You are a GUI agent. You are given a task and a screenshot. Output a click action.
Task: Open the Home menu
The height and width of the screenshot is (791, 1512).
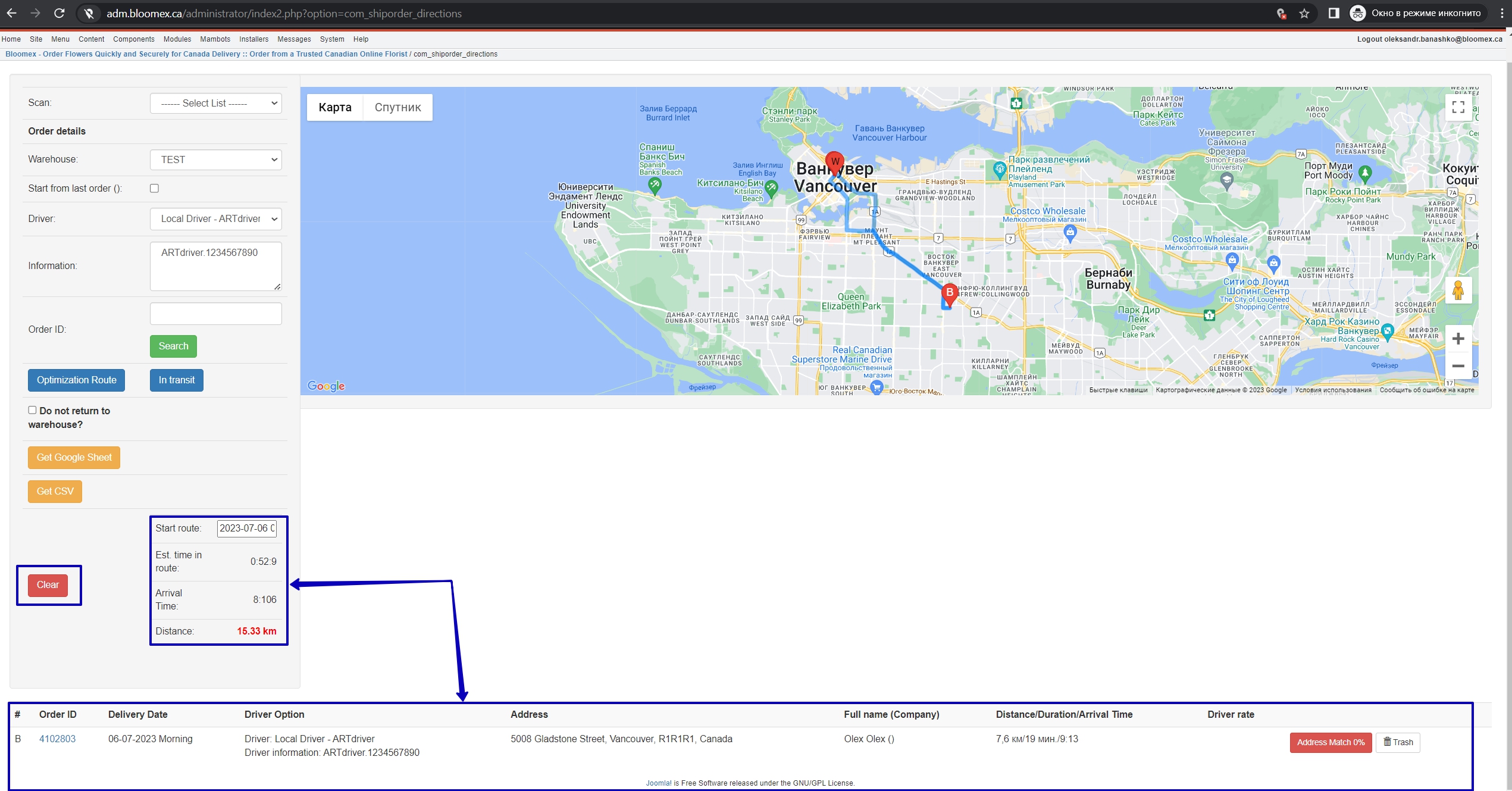pyautogui.click(x=11, y=39)
